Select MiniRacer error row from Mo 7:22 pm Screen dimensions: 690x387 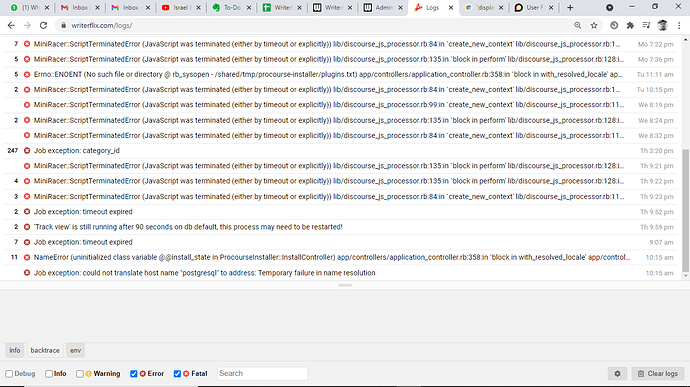point(340,44)
